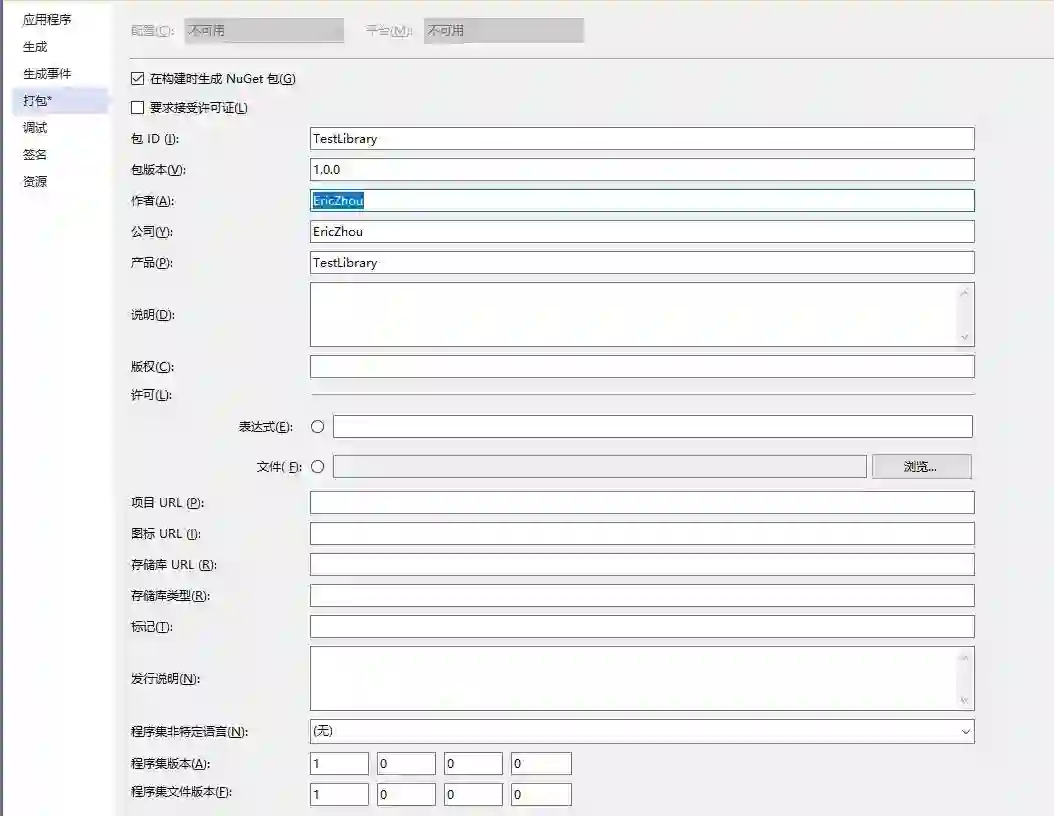Viewport: 1054px width, 816px height.
Task: Click the second 程序集文件版本 number box
Action: [407, 794]
